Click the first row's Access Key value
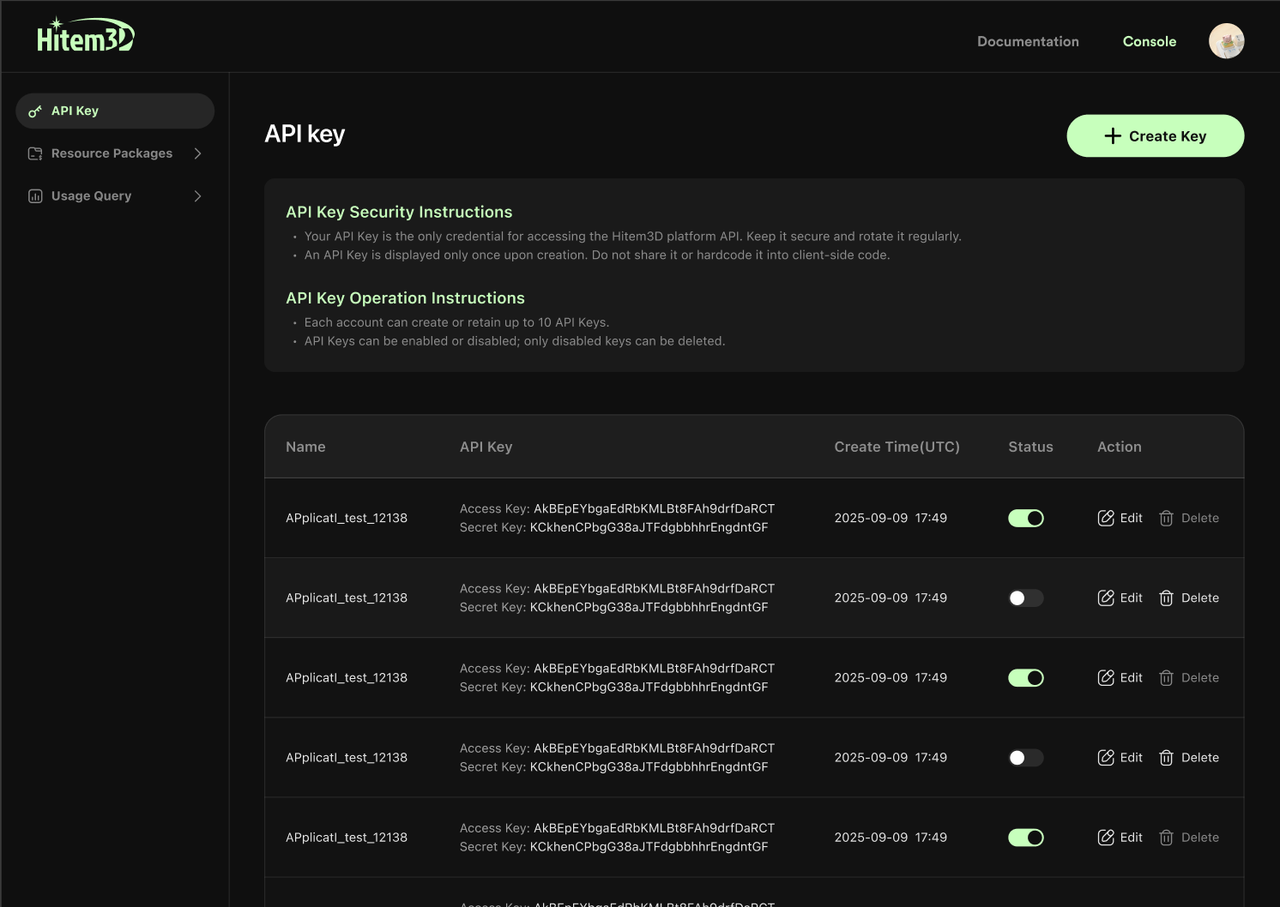This screenshot has width=1280, height=907. pos(654,509)
